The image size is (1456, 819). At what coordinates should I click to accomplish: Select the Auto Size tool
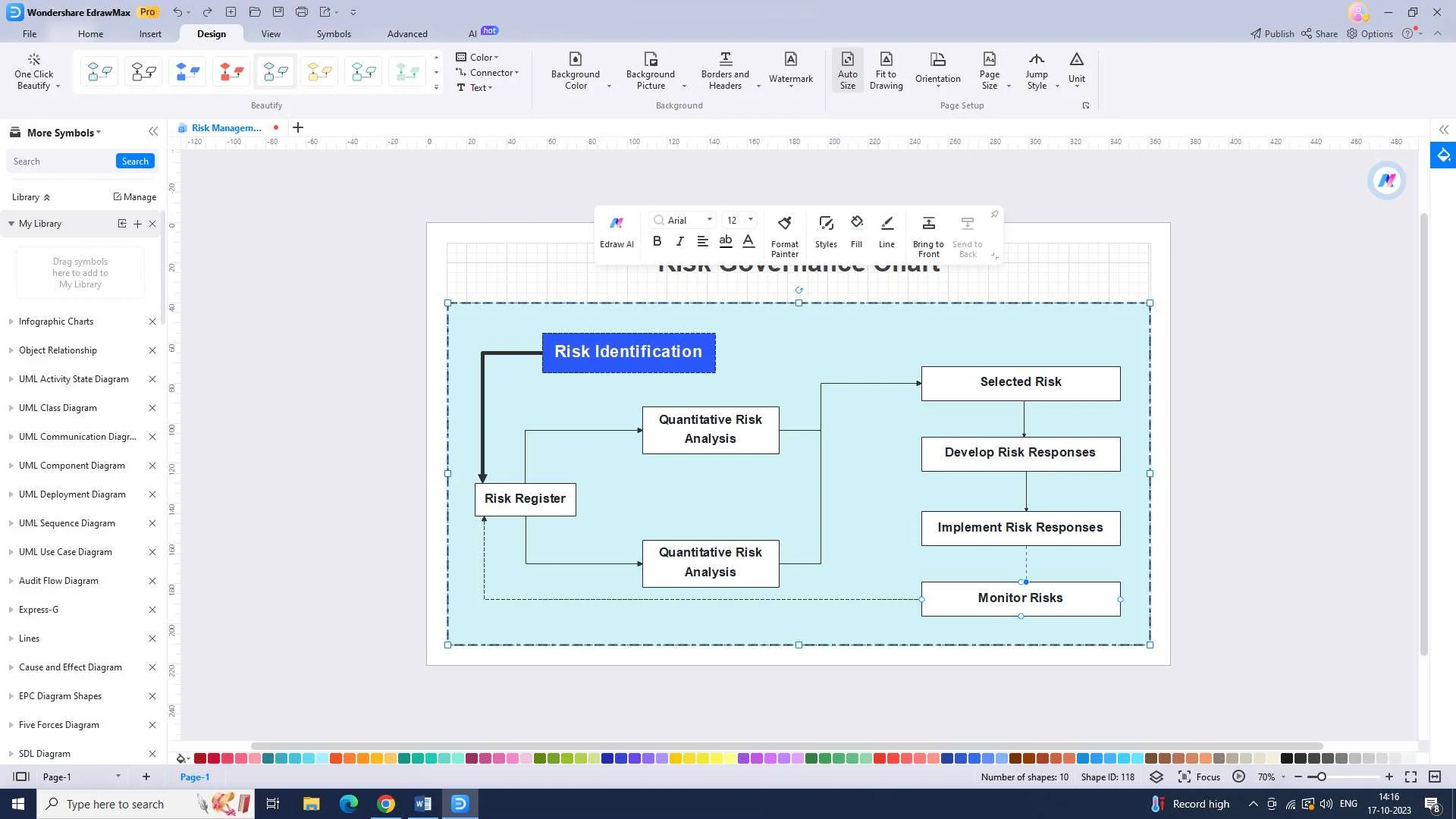[x=848, y=70]
